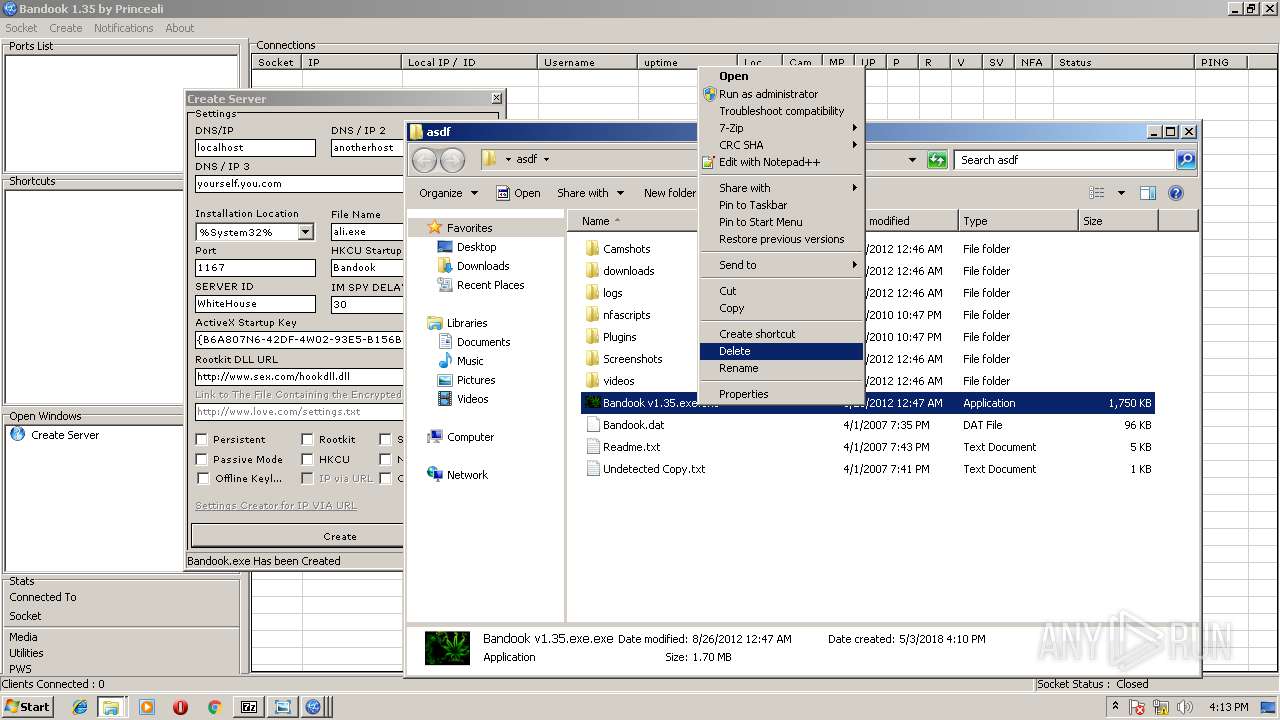This screenshot has height=720, width=1280.
Task: Enable the HKCU checkbox
Action: click(x=307, y=459)
